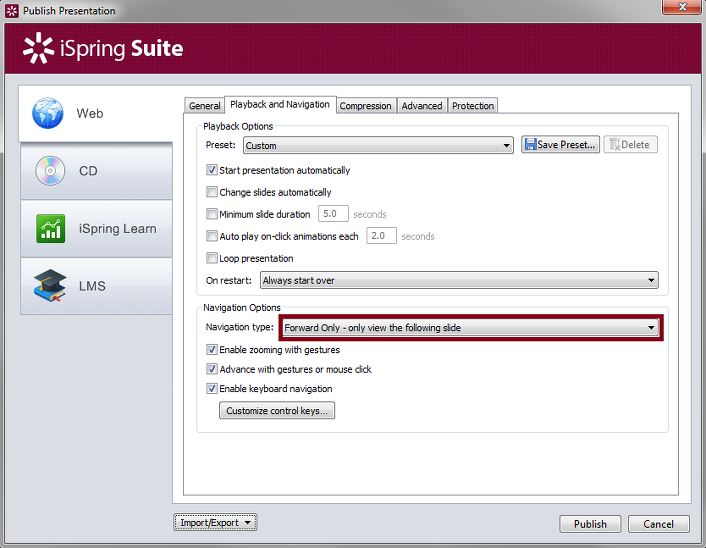Select the iSpring Learn destination

tap(96, 229)
